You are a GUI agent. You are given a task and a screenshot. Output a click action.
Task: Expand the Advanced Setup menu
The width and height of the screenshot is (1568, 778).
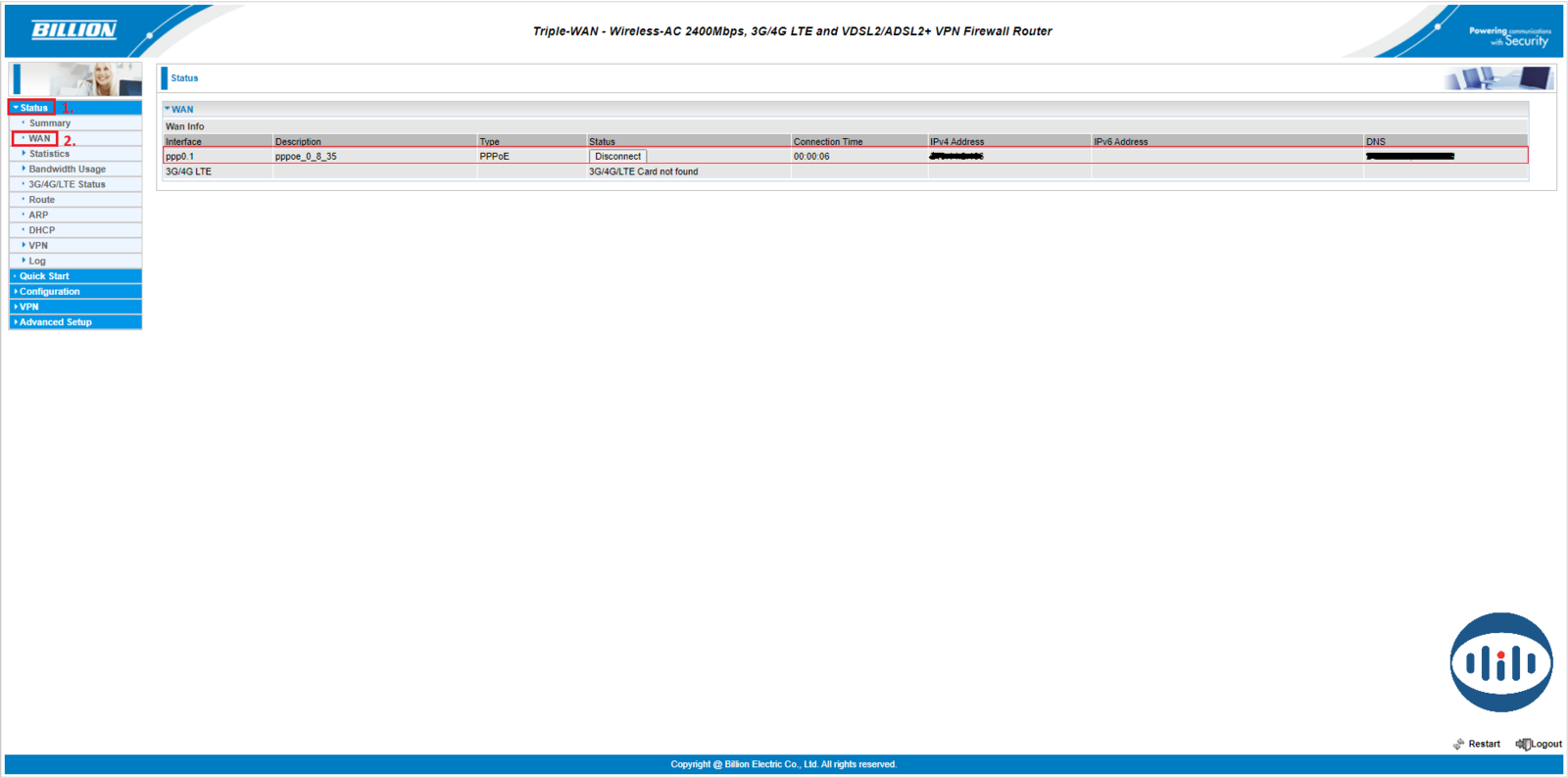(x=55, y=321)
